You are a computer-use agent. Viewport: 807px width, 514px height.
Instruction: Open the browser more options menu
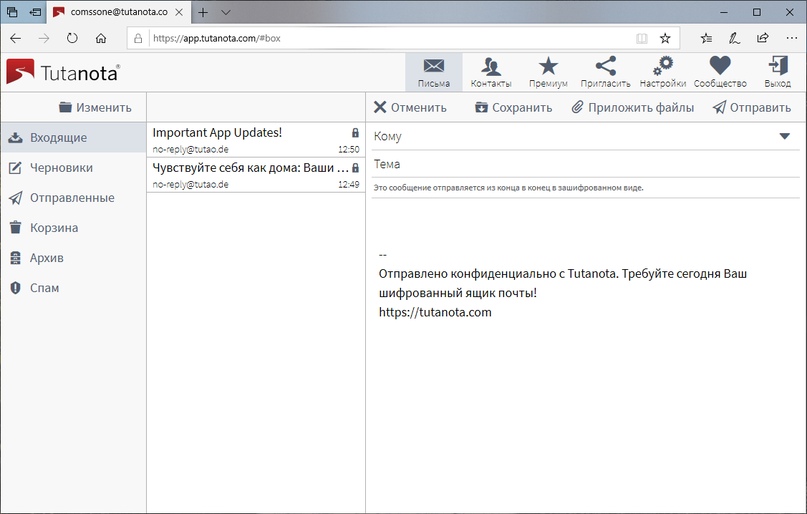pyautogui.click(x=792, y=38)
